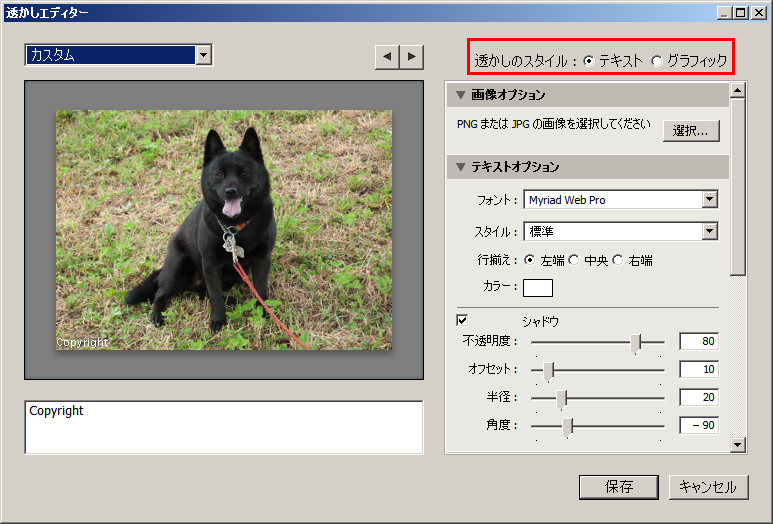Viewport: 773px width, 524px height.
Task: Click the previous (left arrow) navigation button
Action: point(386,57)
